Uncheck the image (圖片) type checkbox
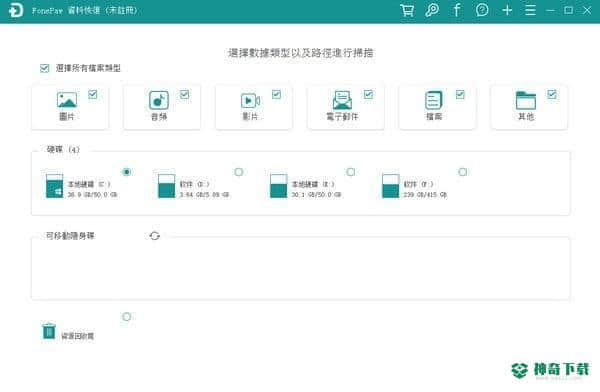Screen dimensions: 600x392 pos(93,94)
